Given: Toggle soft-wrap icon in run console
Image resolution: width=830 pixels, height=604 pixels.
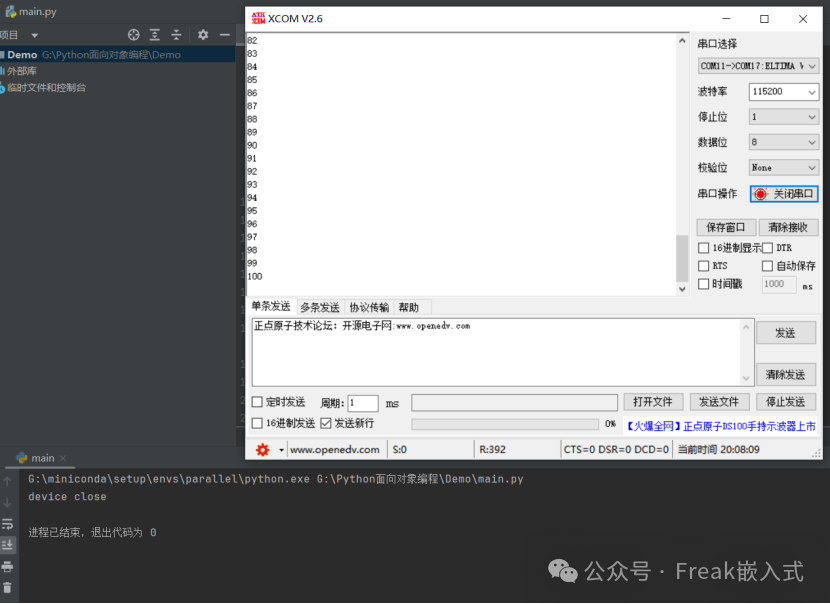Looking at the screenshot, I should tap(8, 524).
